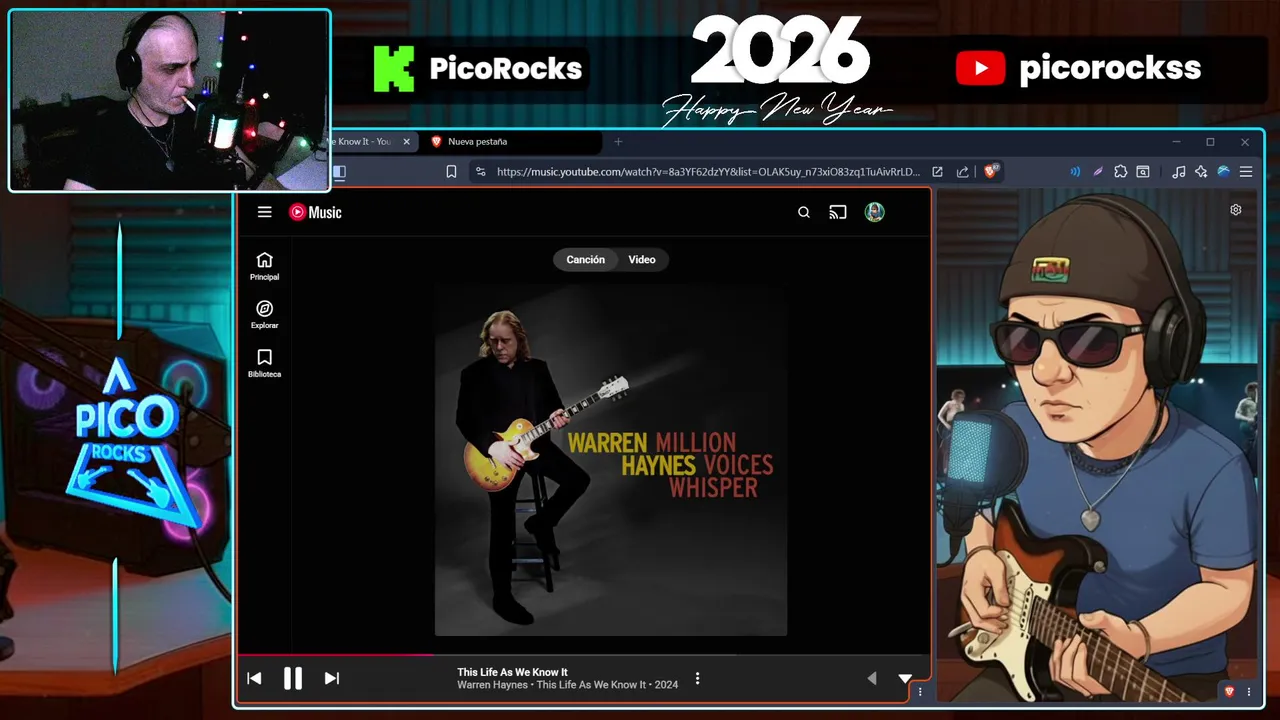Switch to Video view
This screenshot has width=1280, height=720.
pyautogui.click(x=642, y=260)
